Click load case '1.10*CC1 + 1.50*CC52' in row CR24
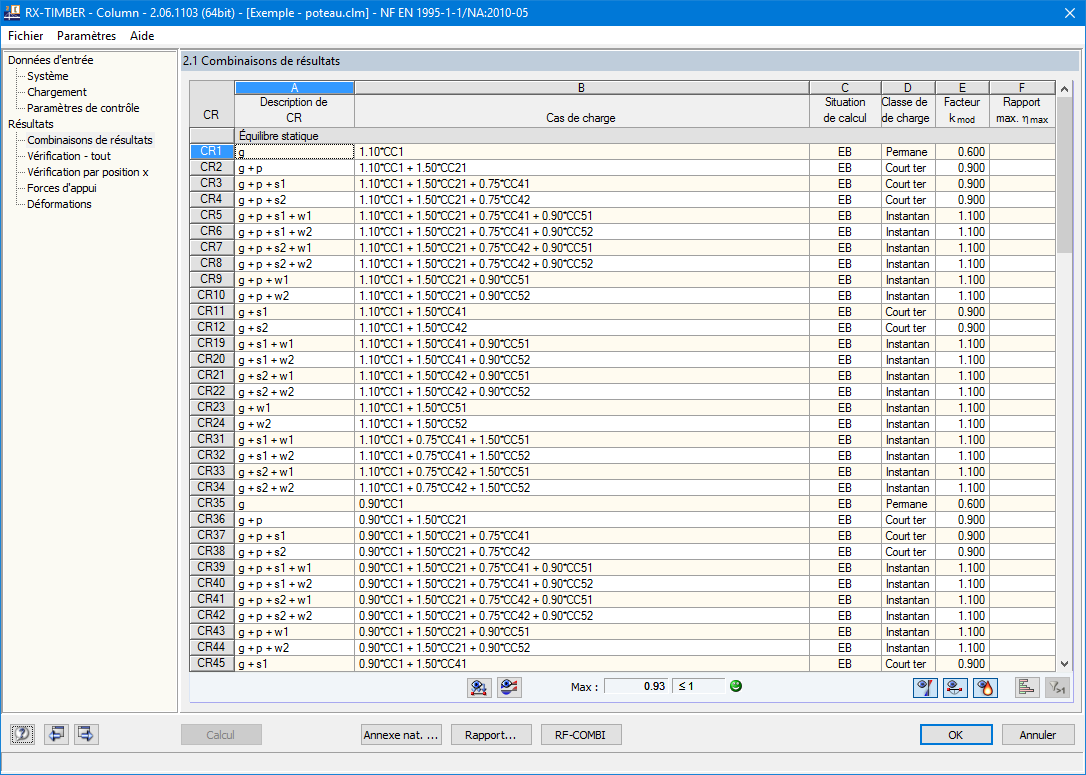The width and height of the screenshot is (1086, 775). (x=582, y=423)
